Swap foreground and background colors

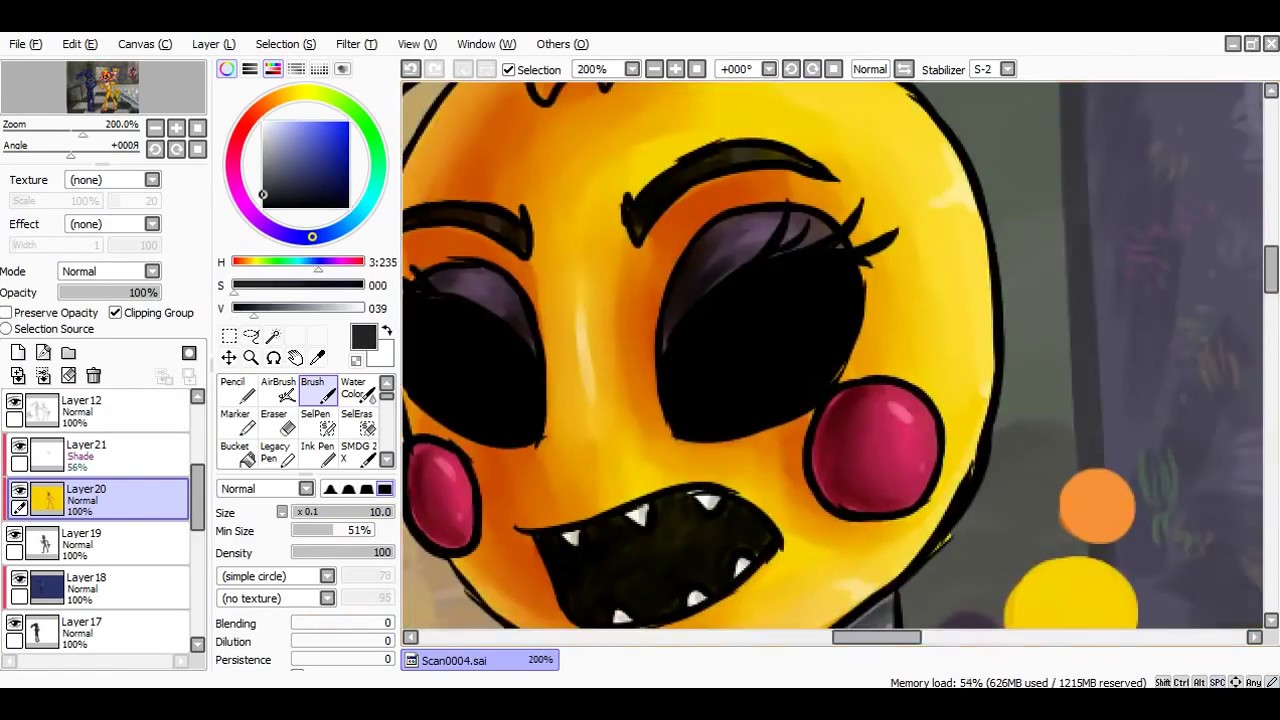(386, 331)
